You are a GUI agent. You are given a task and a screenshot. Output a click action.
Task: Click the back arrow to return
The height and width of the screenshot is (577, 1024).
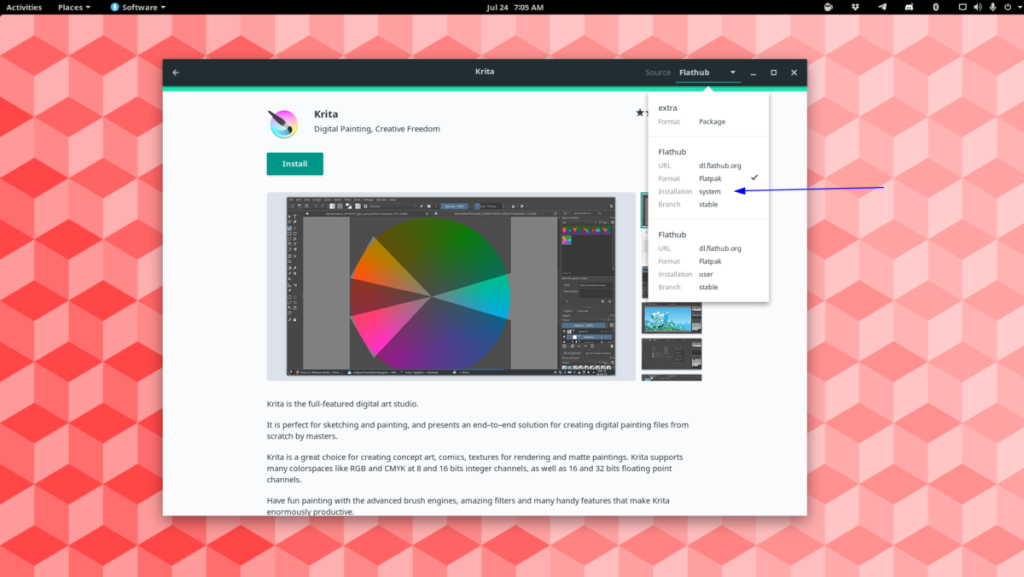click(176, 71)
